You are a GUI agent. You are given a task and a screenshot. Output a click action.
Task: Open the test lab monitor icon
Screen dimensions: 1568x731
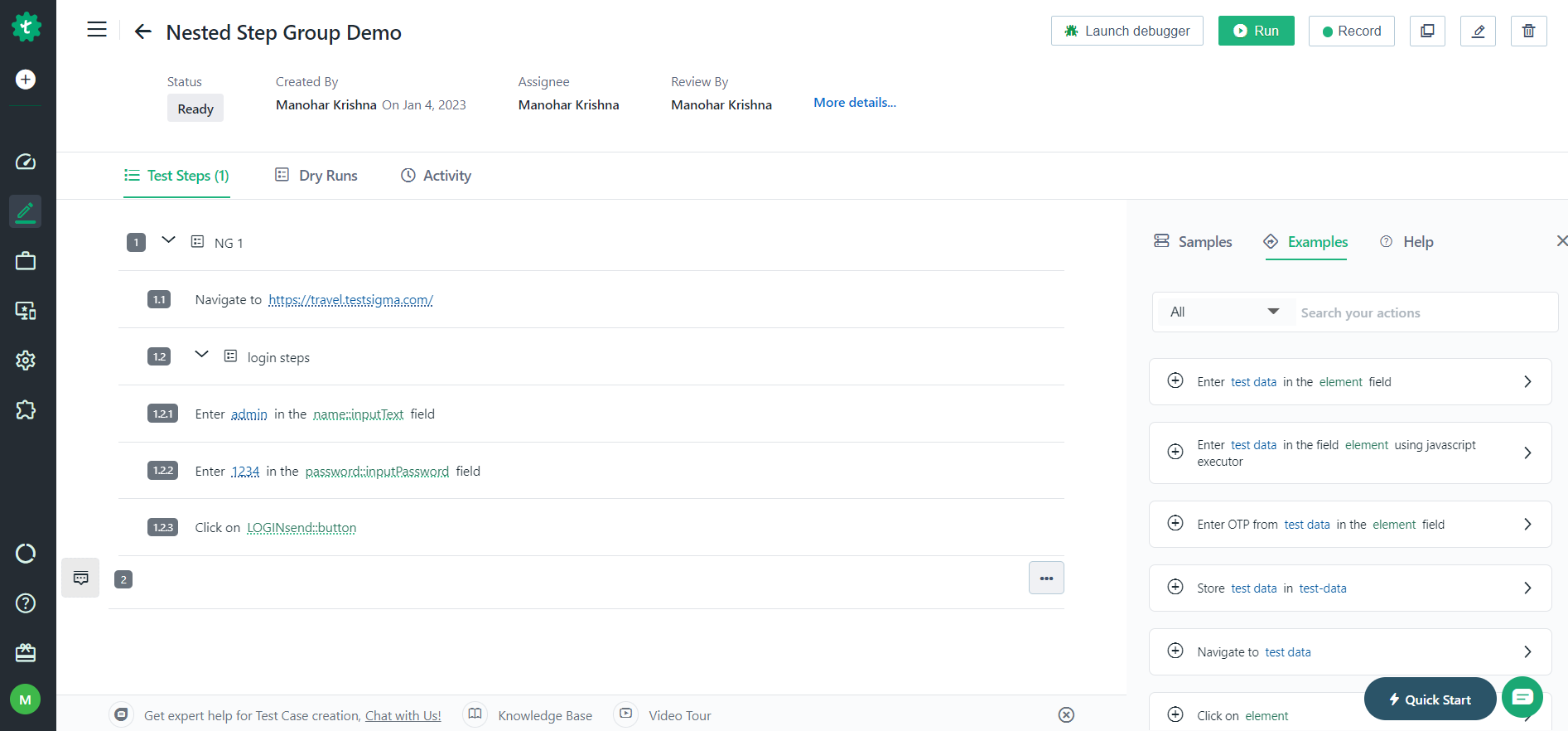point(26,311)
